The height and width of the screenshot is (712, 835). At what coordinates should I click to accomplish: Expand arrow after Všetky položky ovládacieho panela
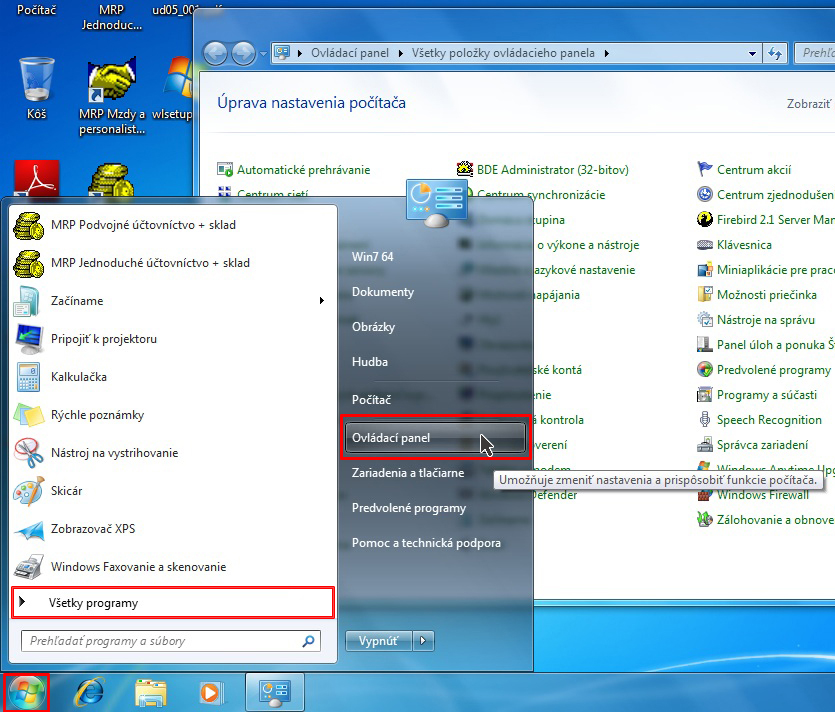[607, 53]
